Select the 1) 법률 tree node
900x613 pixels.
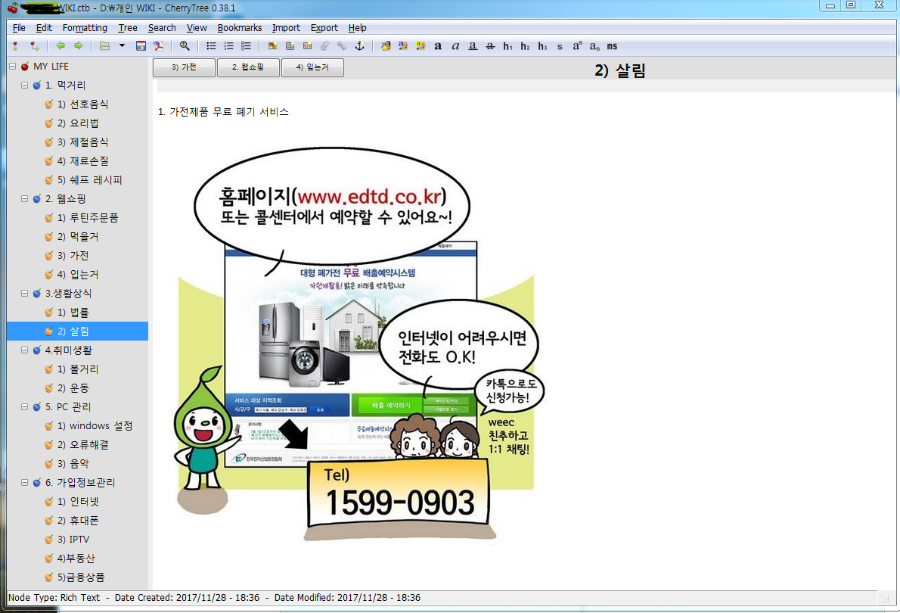click(x=73, y=313)
